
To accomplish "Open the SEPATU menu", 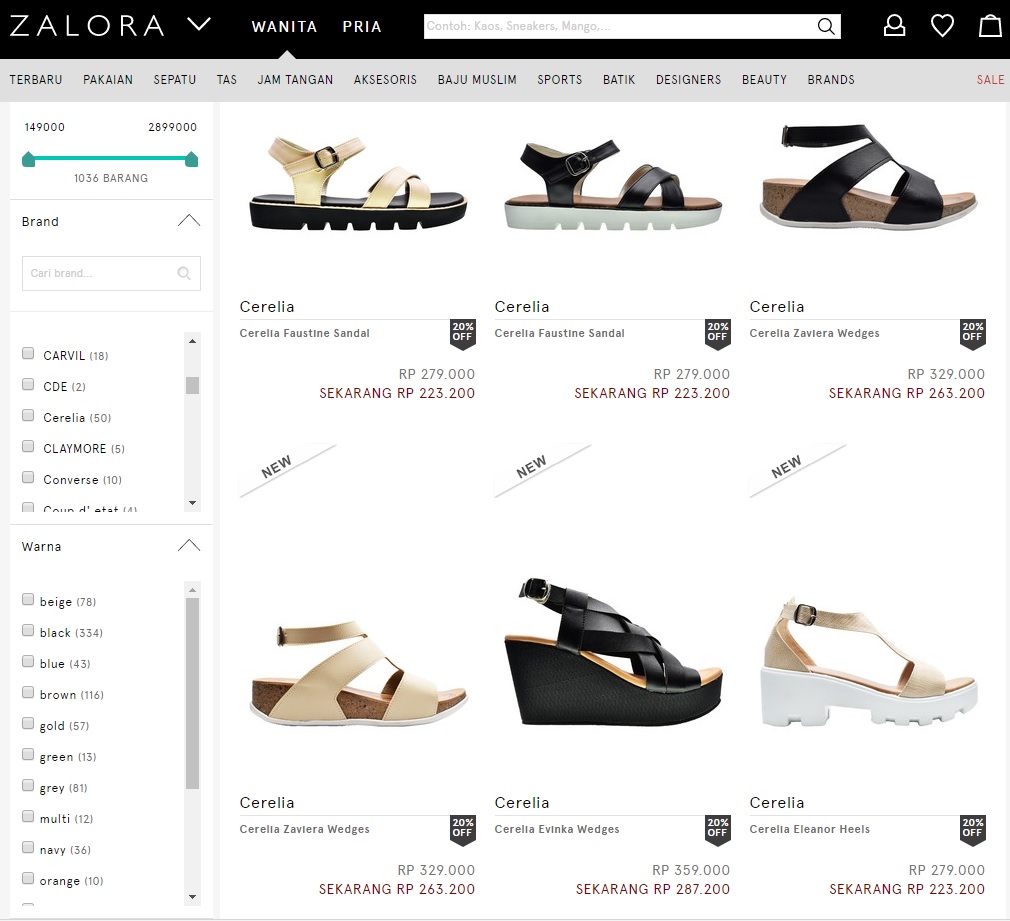I will 175,80.
